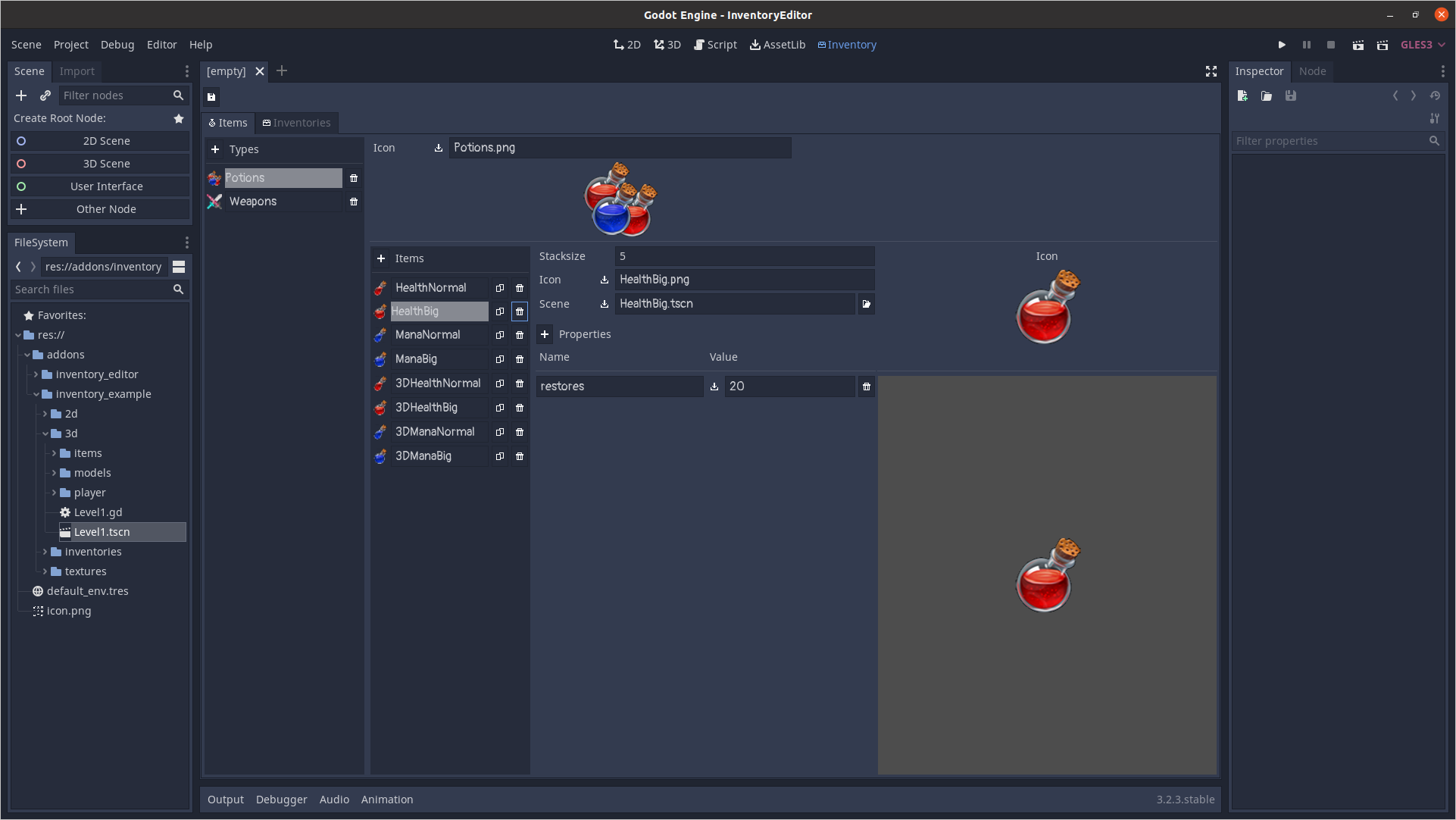The width and height of the screenshot is (1456, 820).
Task: Open the Project menu
Action: coord(70,45)
